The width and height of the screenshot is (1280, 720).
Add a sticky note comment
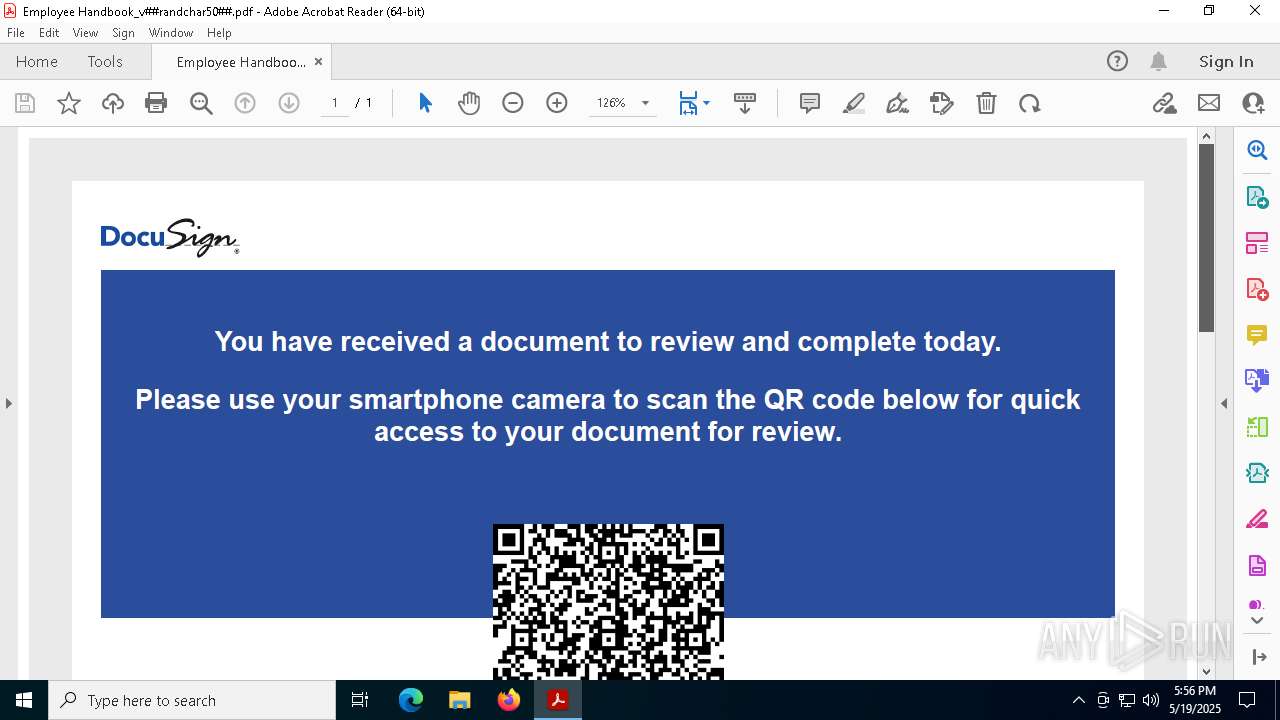point(810,103)
